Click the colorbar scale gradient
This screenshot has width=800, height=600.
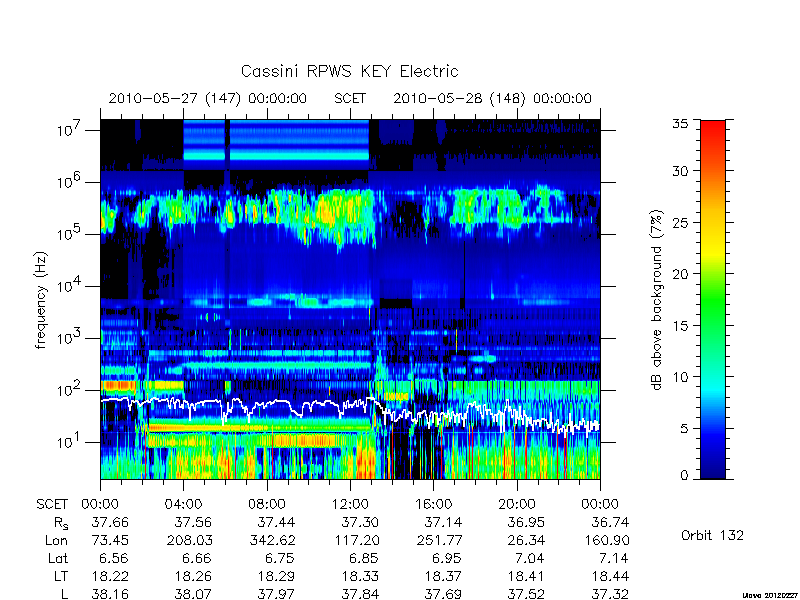(713, 299)
